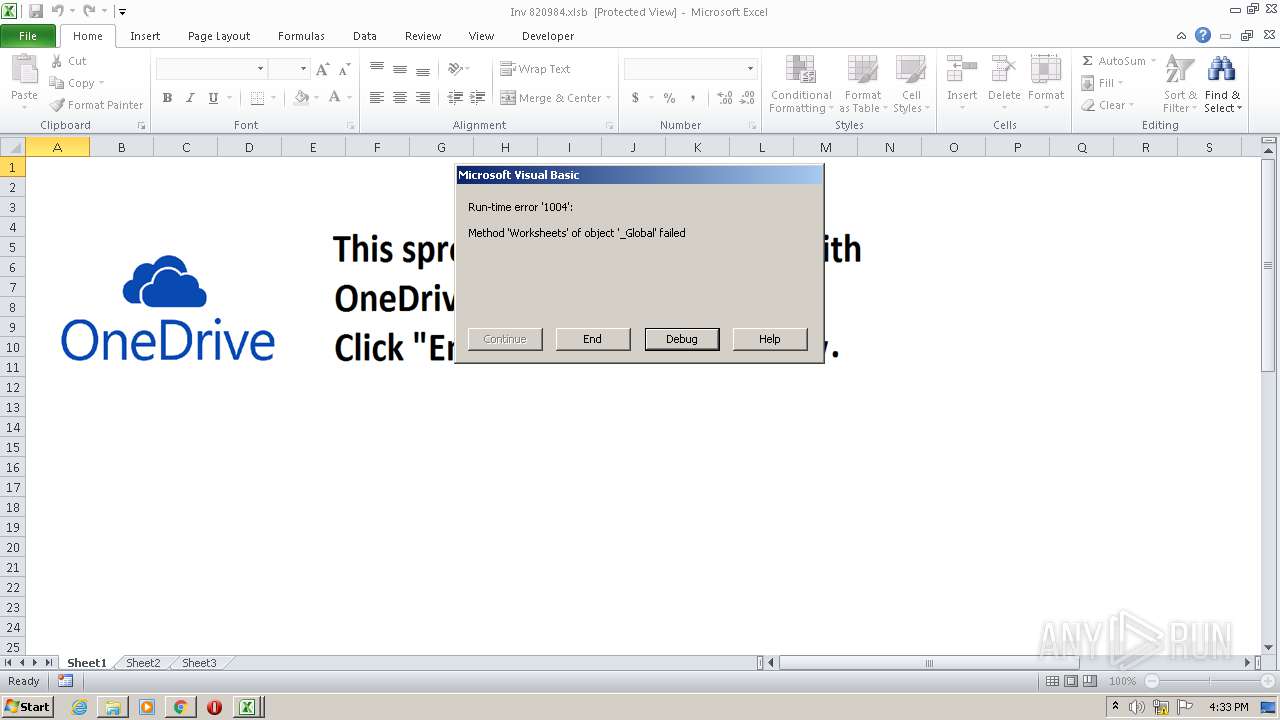Click the Copy icon in Clipboard group
Image resolution: width=1280 pixels, height=720 pixels.
click(x=57, y=83)
